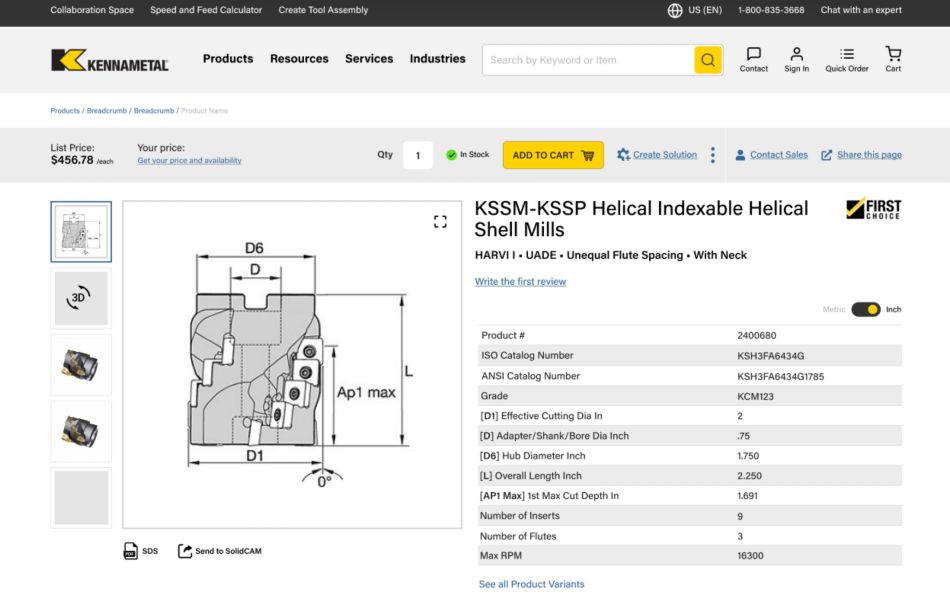Click the First Choice badge
This screenshot has width=950, height=599.
[873, 208]
